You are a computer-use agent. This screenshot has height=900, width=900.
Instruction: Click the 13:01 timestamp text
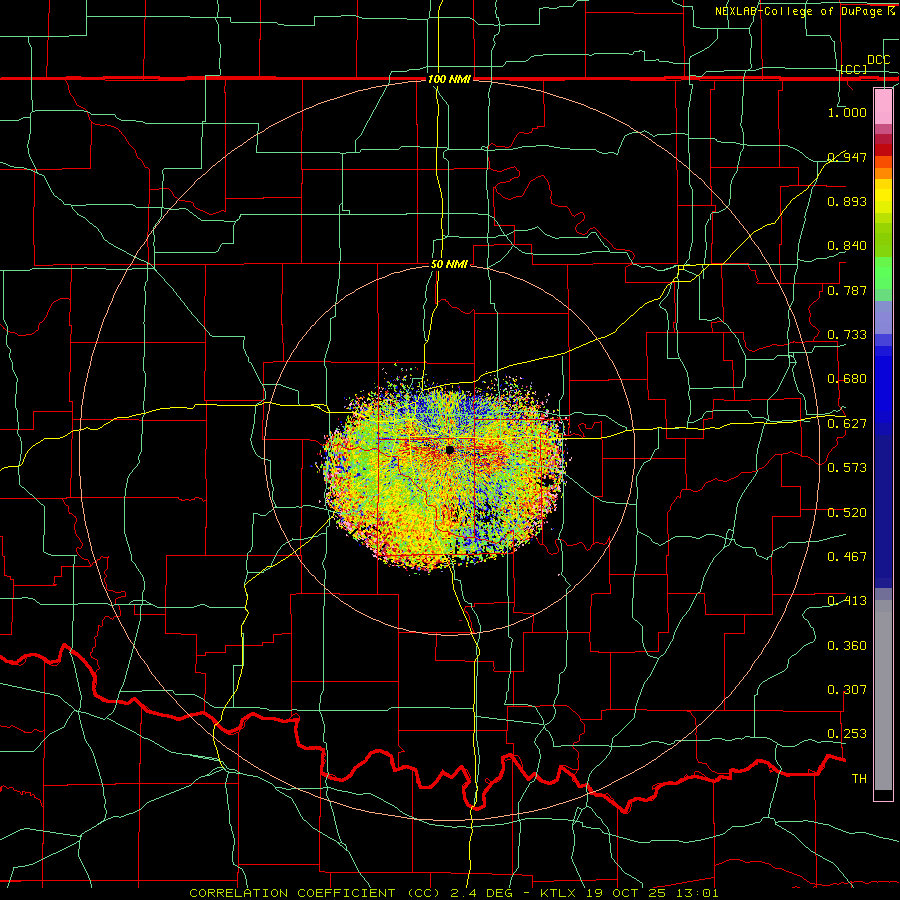[x=697, y=893]
